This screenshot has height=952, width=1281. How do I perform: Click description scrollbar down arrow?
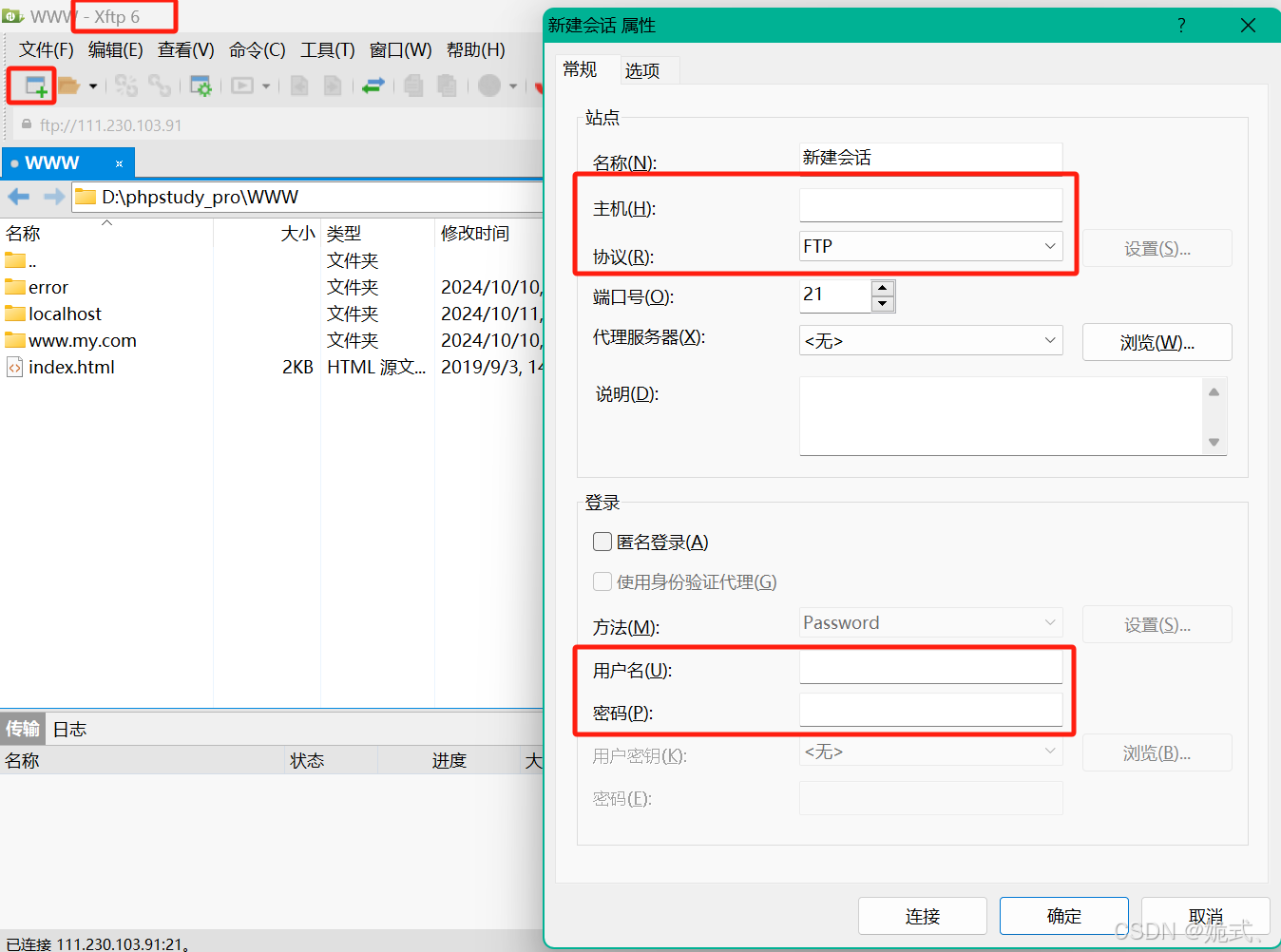[x=1214, y=442]
